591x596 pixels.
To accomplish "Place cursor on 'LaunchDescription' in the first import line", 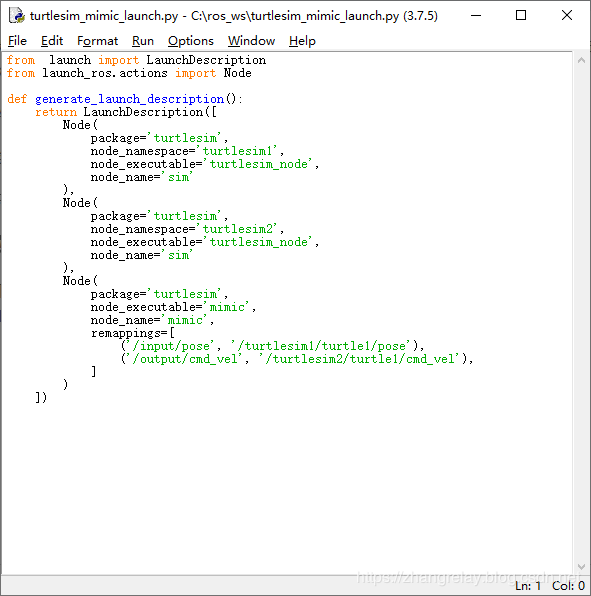I will point(206,60).
